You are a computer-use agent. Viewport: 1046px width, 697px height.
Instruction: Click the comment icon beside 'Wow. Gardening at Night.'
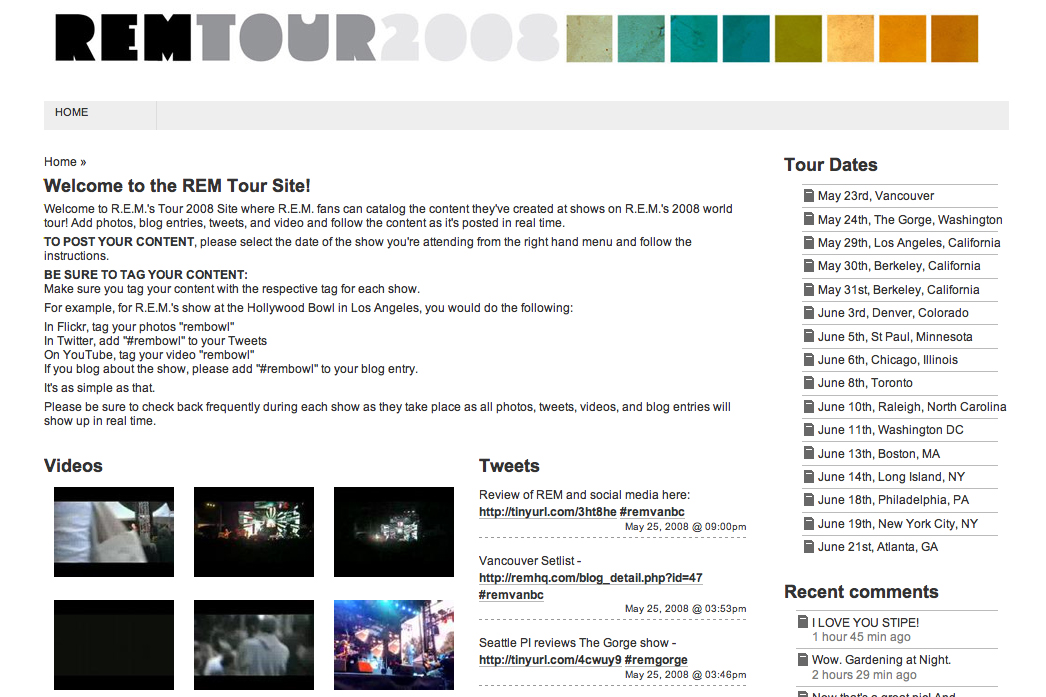pyautogui.click(x=803, y=659)
